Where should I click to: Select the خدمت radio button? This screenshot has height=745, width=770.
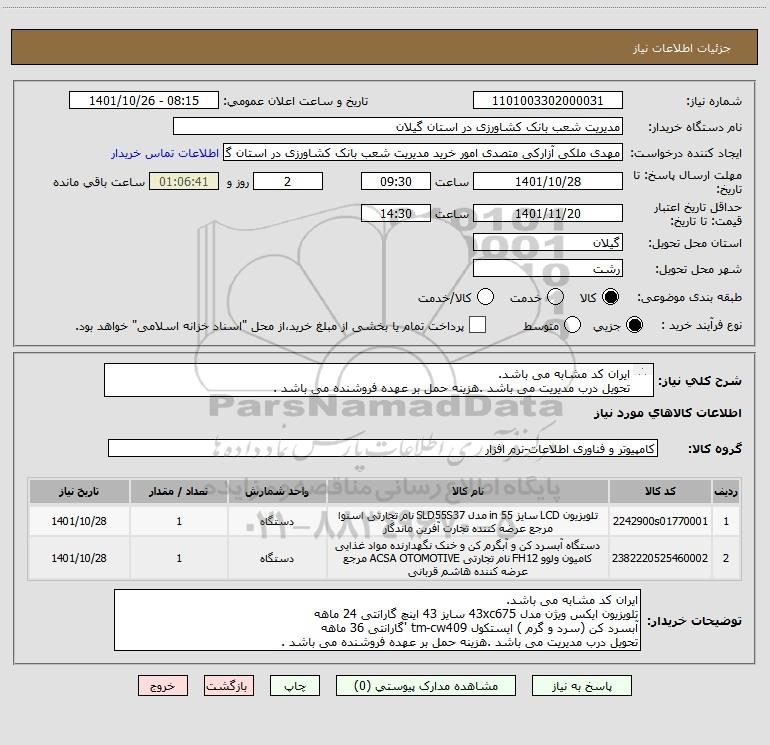click(x=555, y=297)
